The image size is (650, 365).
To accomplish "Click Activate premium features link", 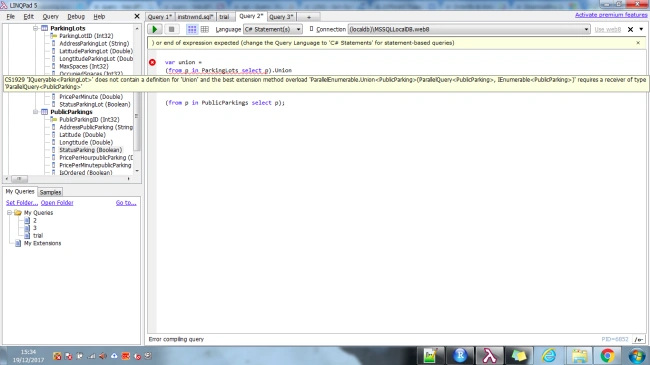I will (611, 15).
